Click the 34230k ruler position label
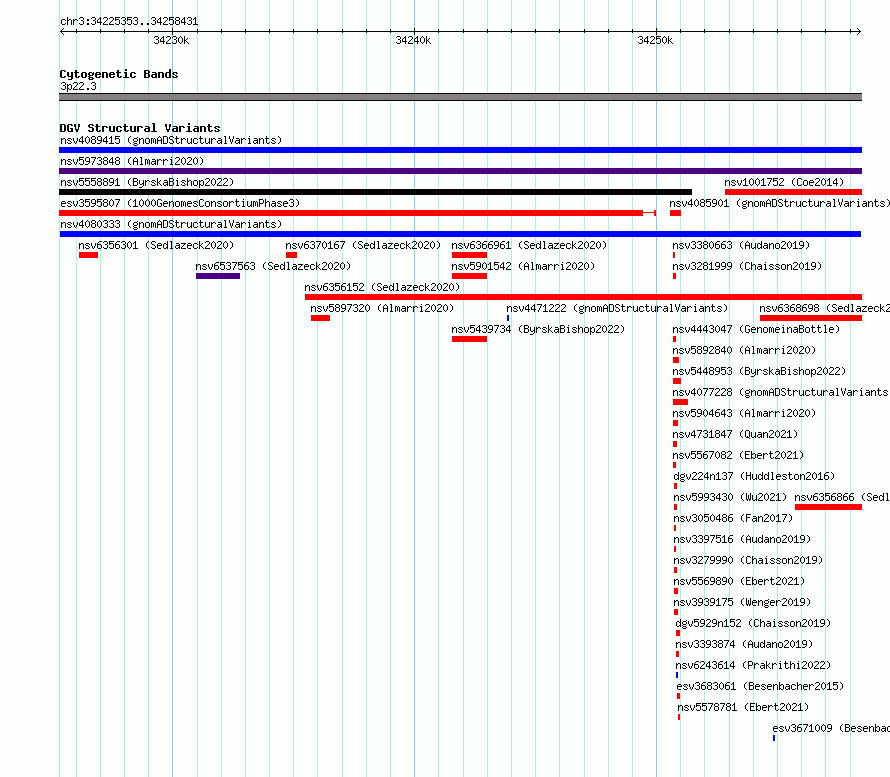 171,40
